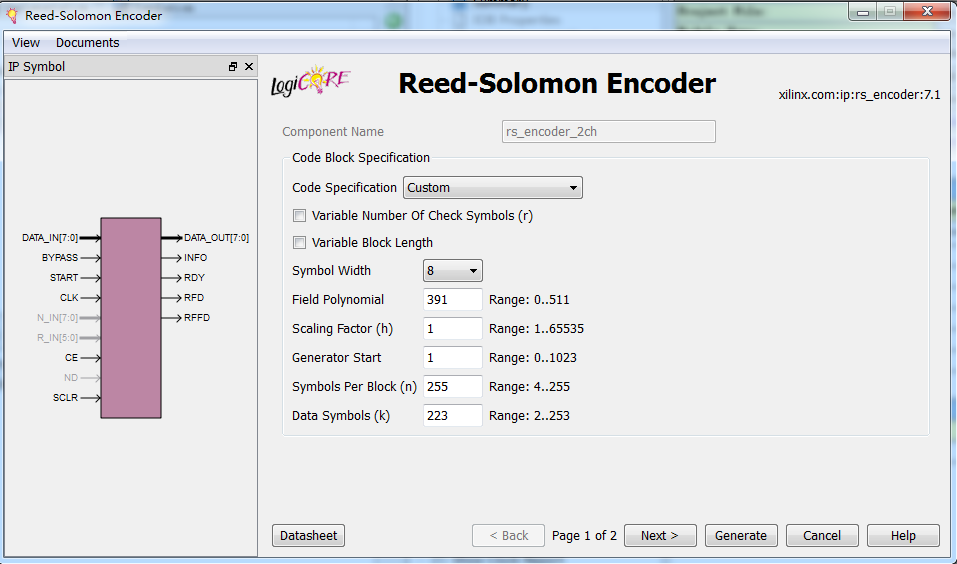Enable Variable Number Of Check Symbols
The width and height of the screenshot is (957, 564).
[299, 215]
